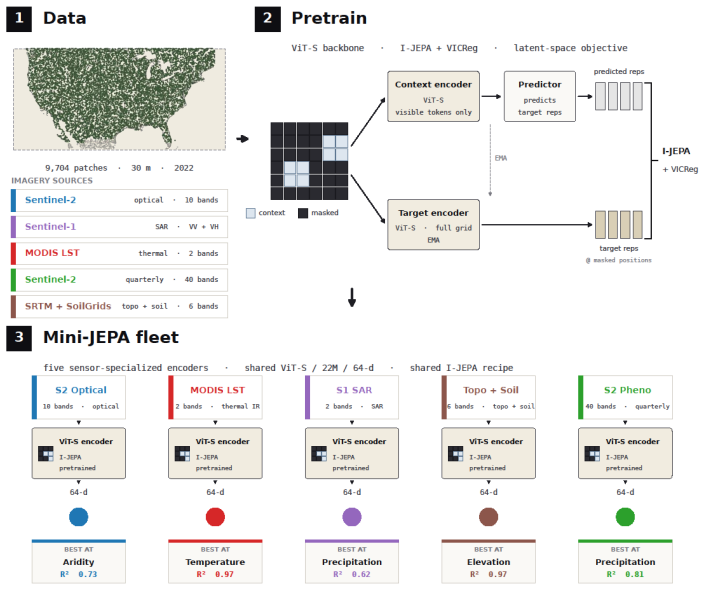Select the Predictor box

(x=540, y=96)
